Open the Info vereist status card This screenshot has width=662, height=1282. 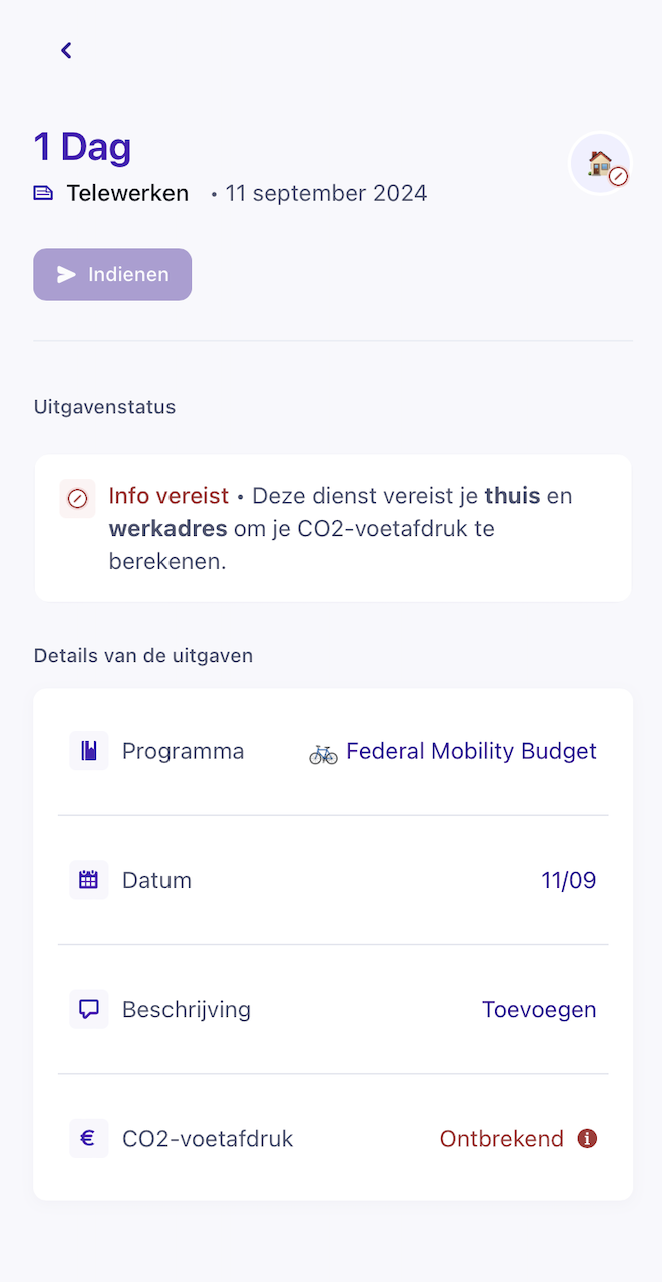pos(333,528)
